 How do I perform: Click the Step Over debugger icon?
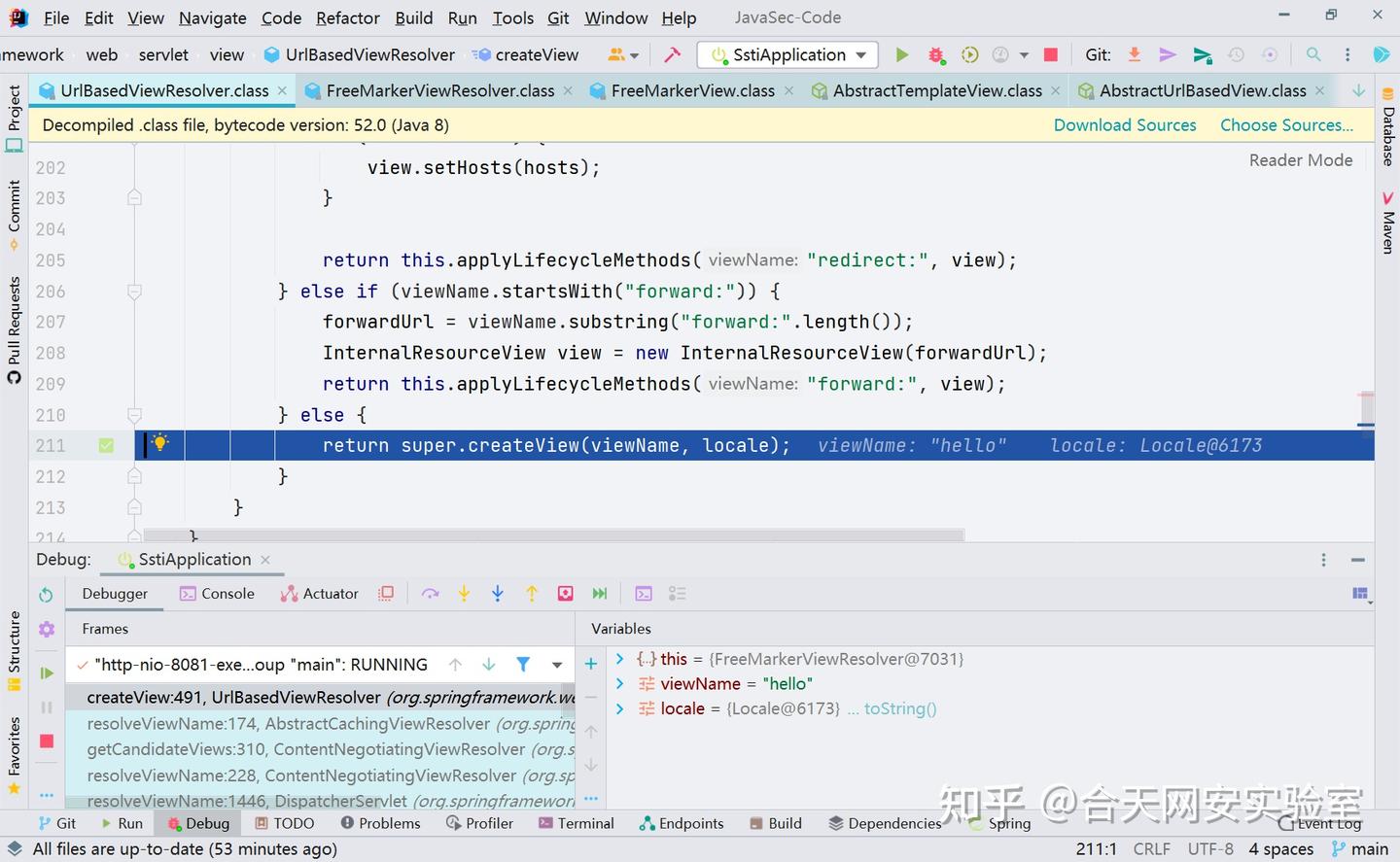coord(431,593)
